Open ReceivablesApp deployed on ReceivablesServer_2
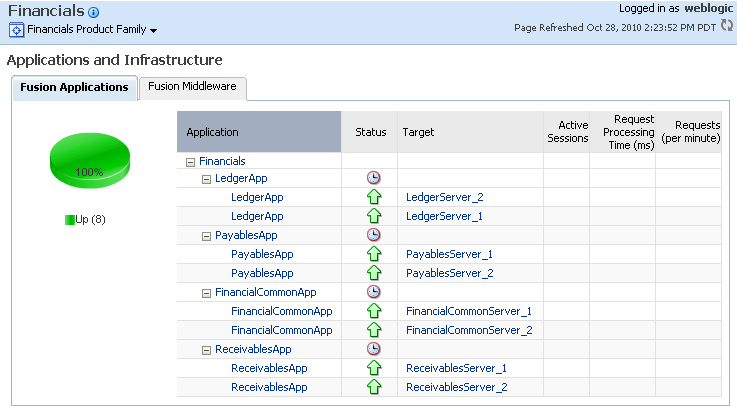 [x=269, y=387]
